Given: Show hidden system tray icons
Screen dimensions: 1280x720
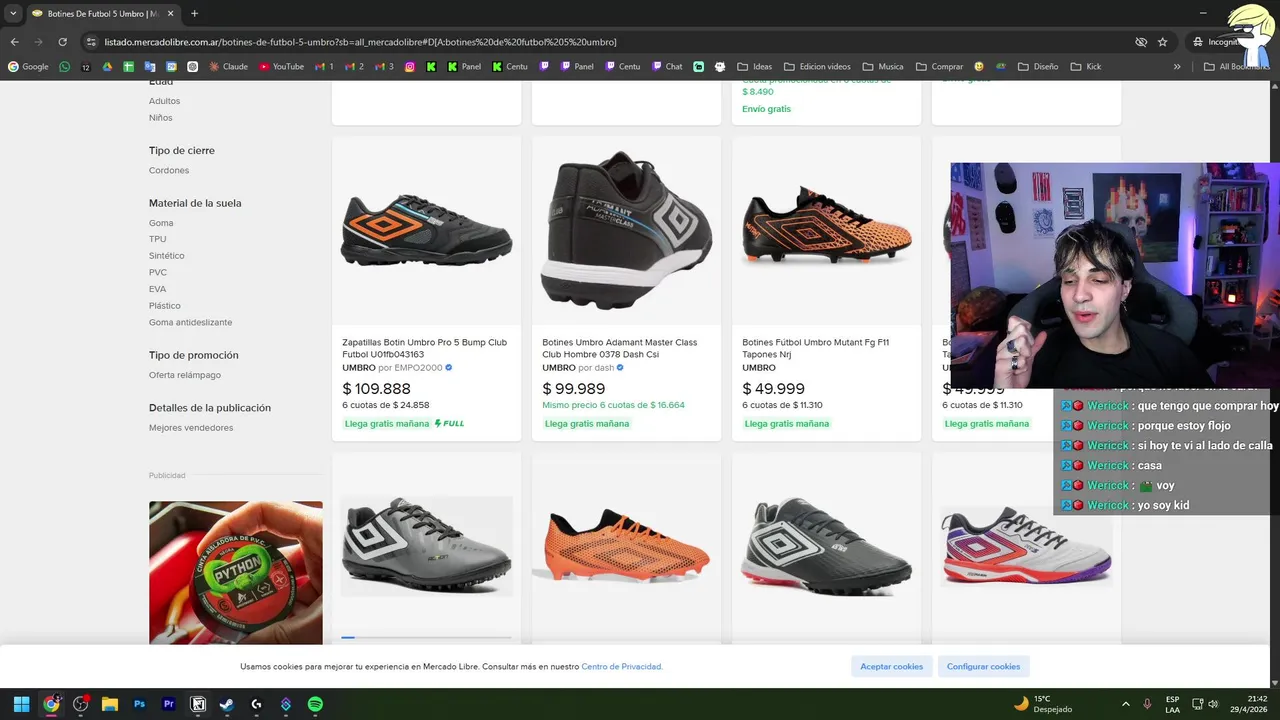Looking at the screenshot, I should 1125,704.
